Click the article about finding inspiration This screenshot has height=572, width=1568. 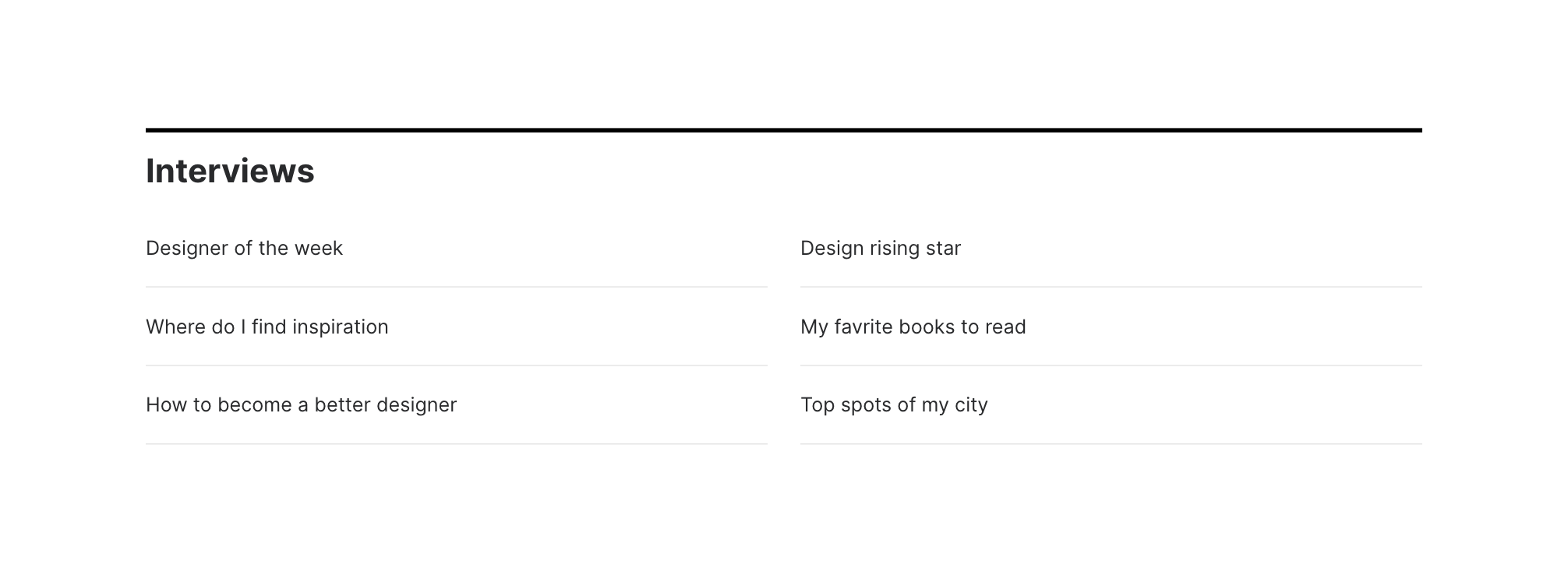pos(267,327)
